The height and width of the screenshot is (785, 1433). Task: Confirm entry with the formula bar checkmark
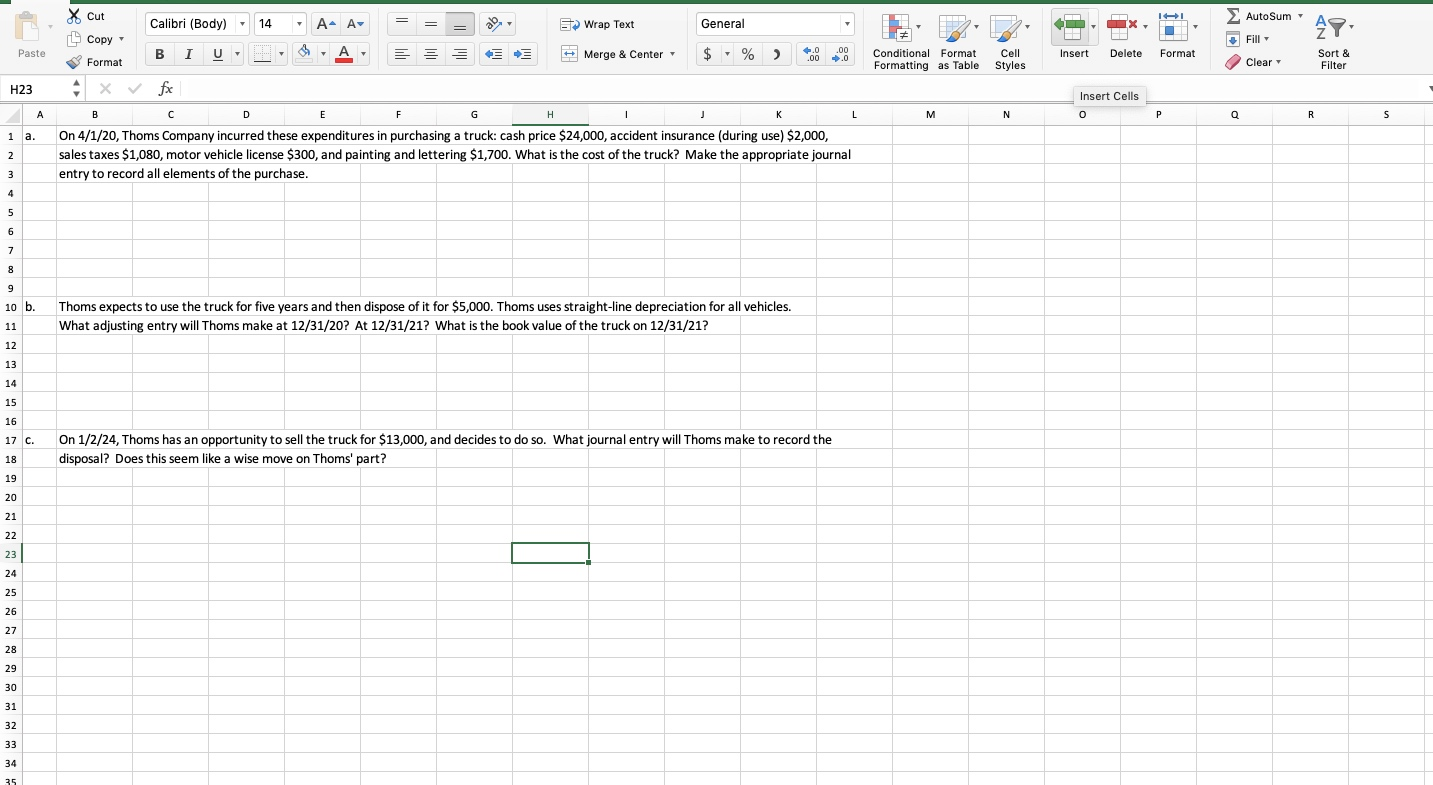(x=134, y=89)
